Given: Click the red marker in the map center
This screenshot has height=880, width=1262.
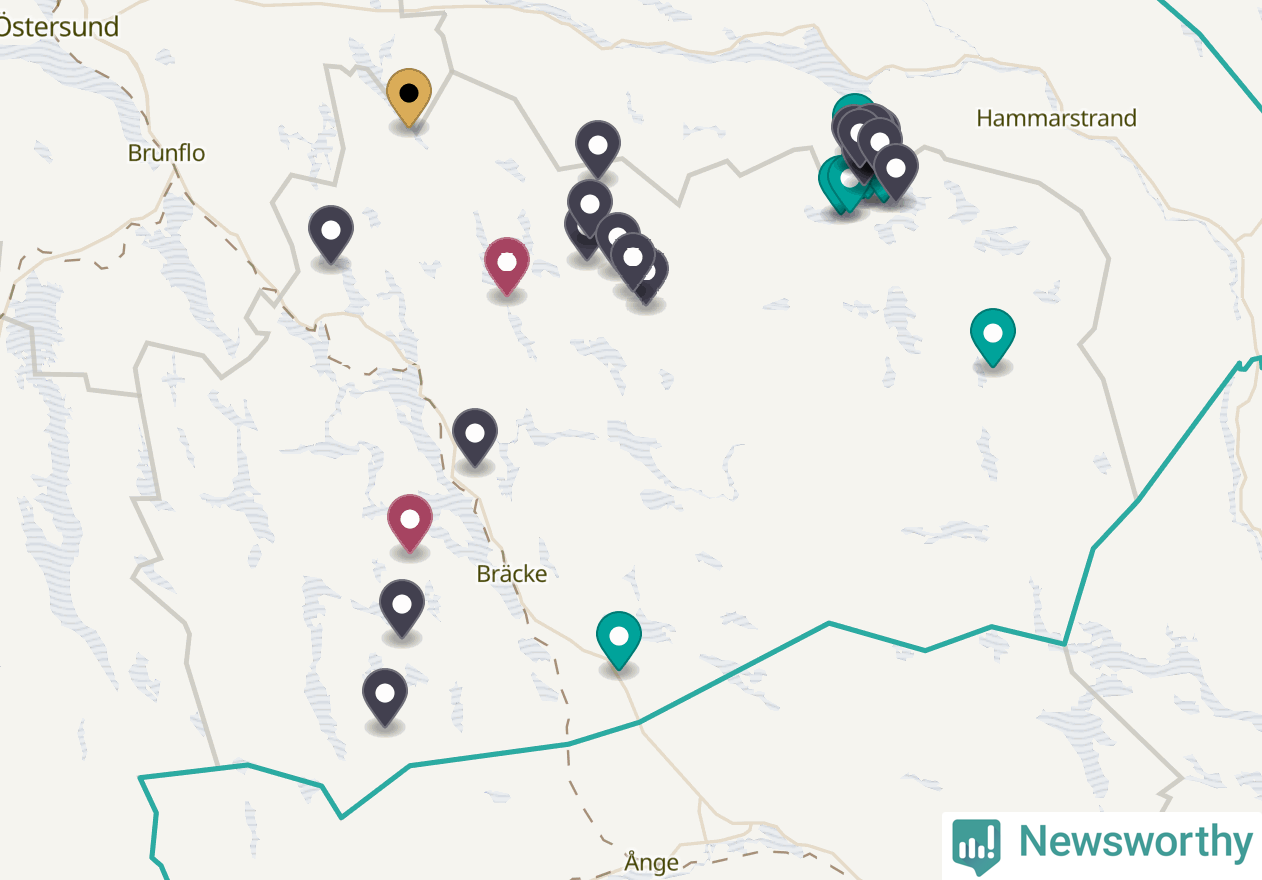Looking at the screenshot, I should tap(507, 266).
